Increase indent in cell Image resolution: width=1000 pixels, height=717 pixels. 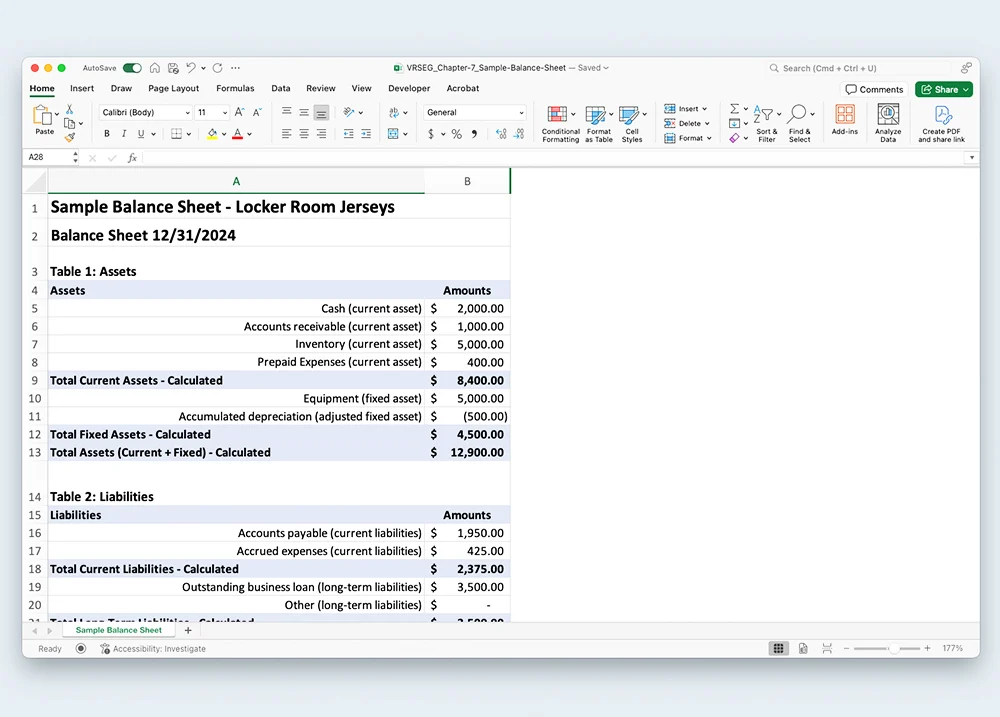click(366, 134)
